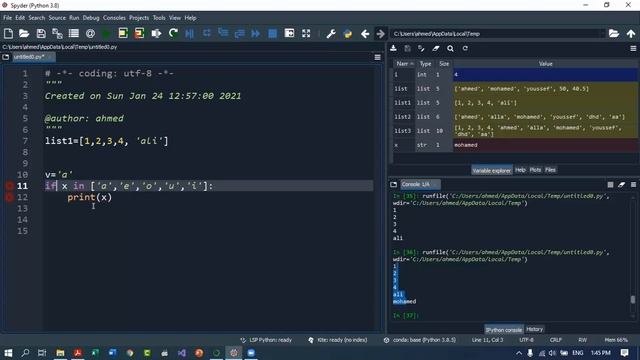
Task: Step over current line debug icon
Action: coord(207,33)
